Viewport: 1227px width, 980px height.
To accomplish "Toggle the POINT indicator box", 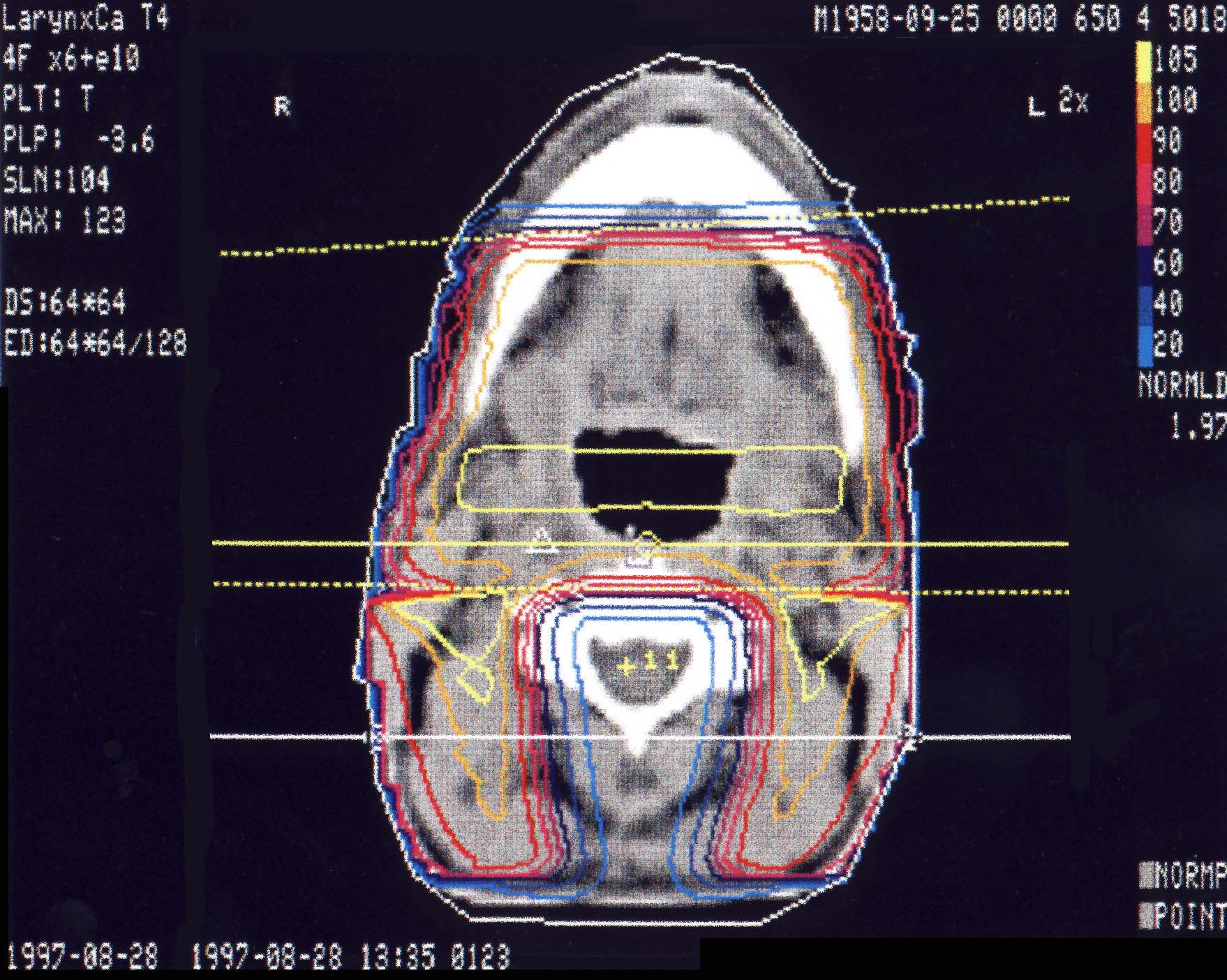I will click(x=1145, y=915).
